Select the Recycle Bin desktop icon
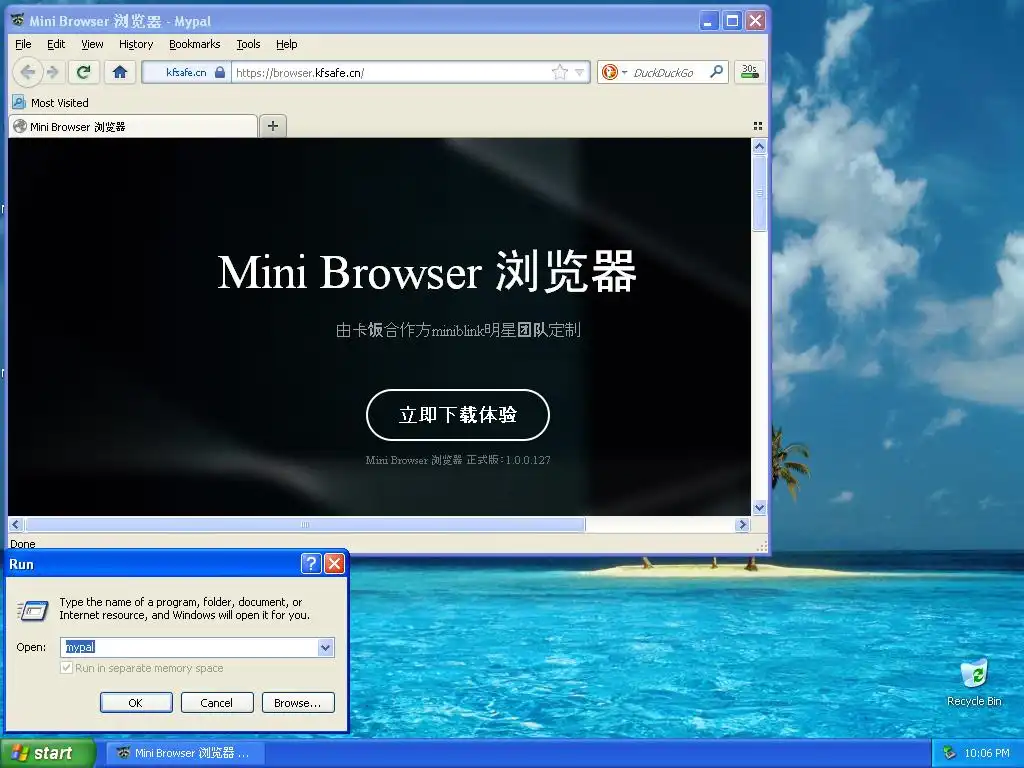1024x768 pixels. (974, 683)
